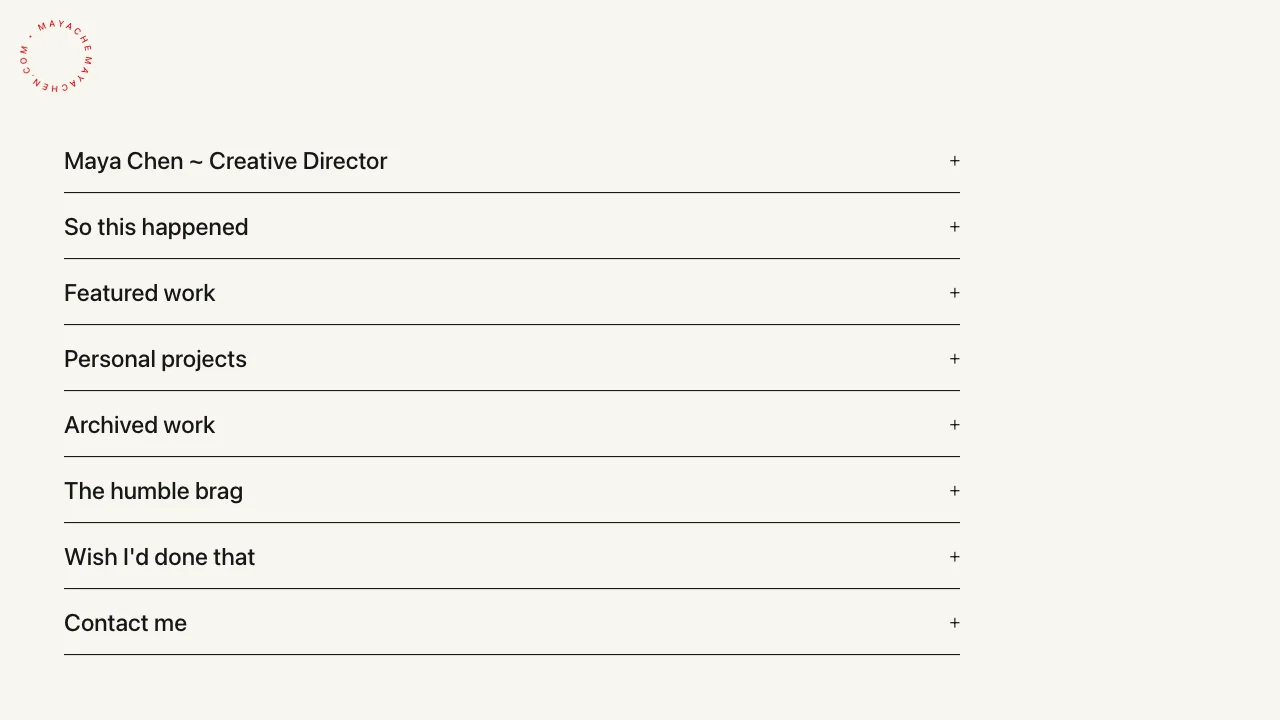Viewport: 1280px width, 720px height.
Task: Click the plus icon next to Personal projects
Action: point(954,359)
